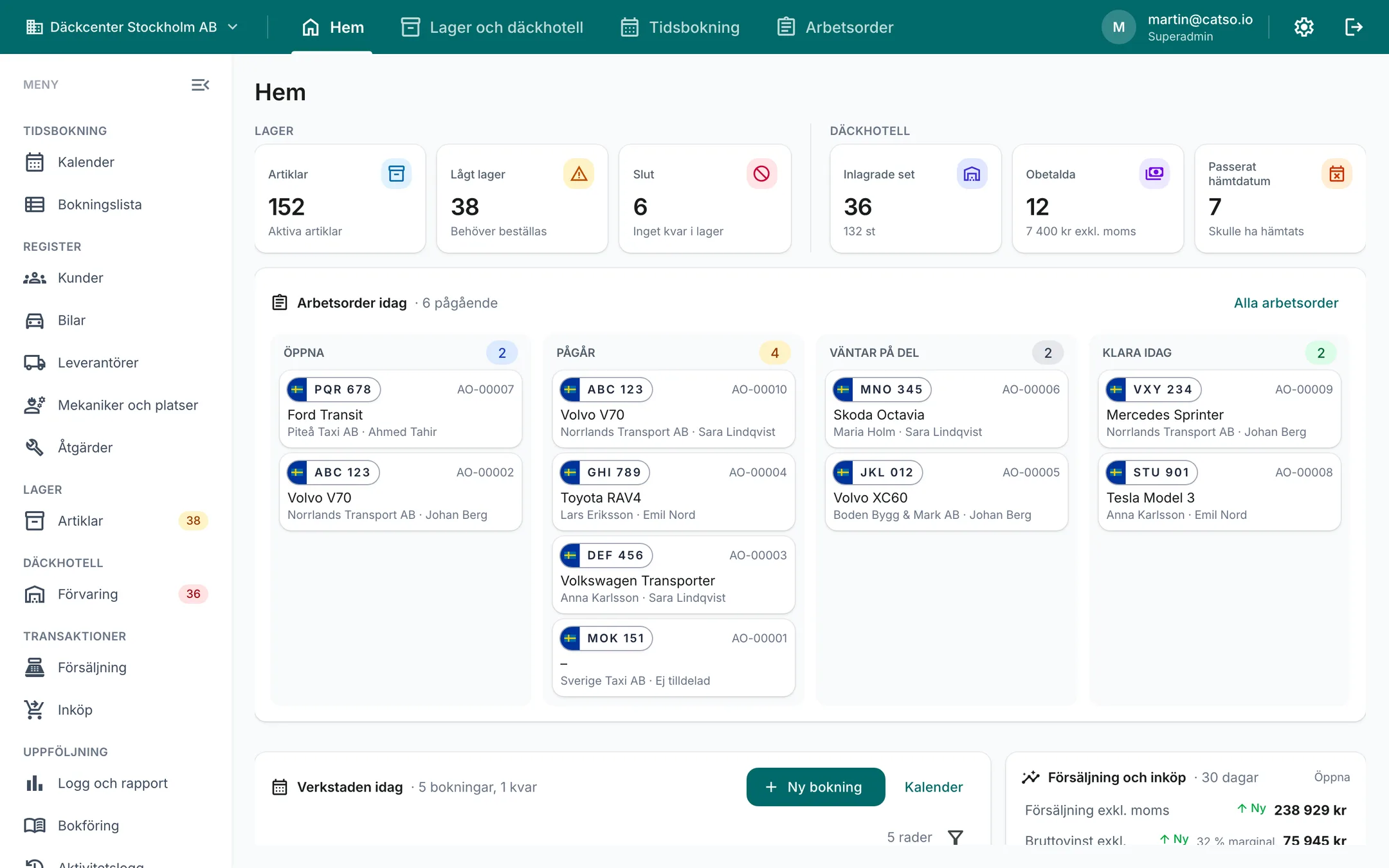Open Förvaring under Däckhotell
Image resolution: width=1389 pixels, height=868 pixels.
click(x=116, y=594)
